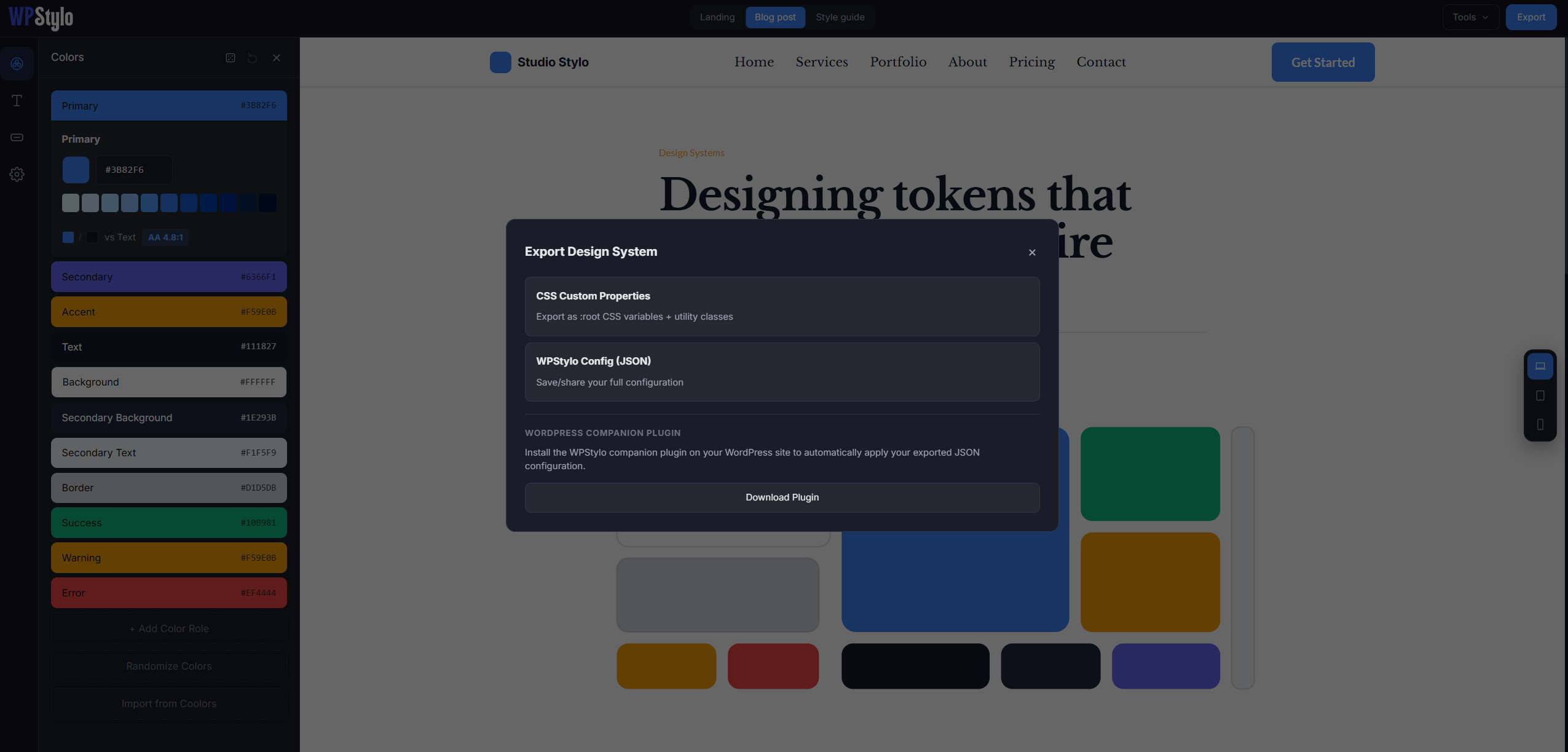
Task: Click the Export button in top bar
Action: tap(1531, 17)
